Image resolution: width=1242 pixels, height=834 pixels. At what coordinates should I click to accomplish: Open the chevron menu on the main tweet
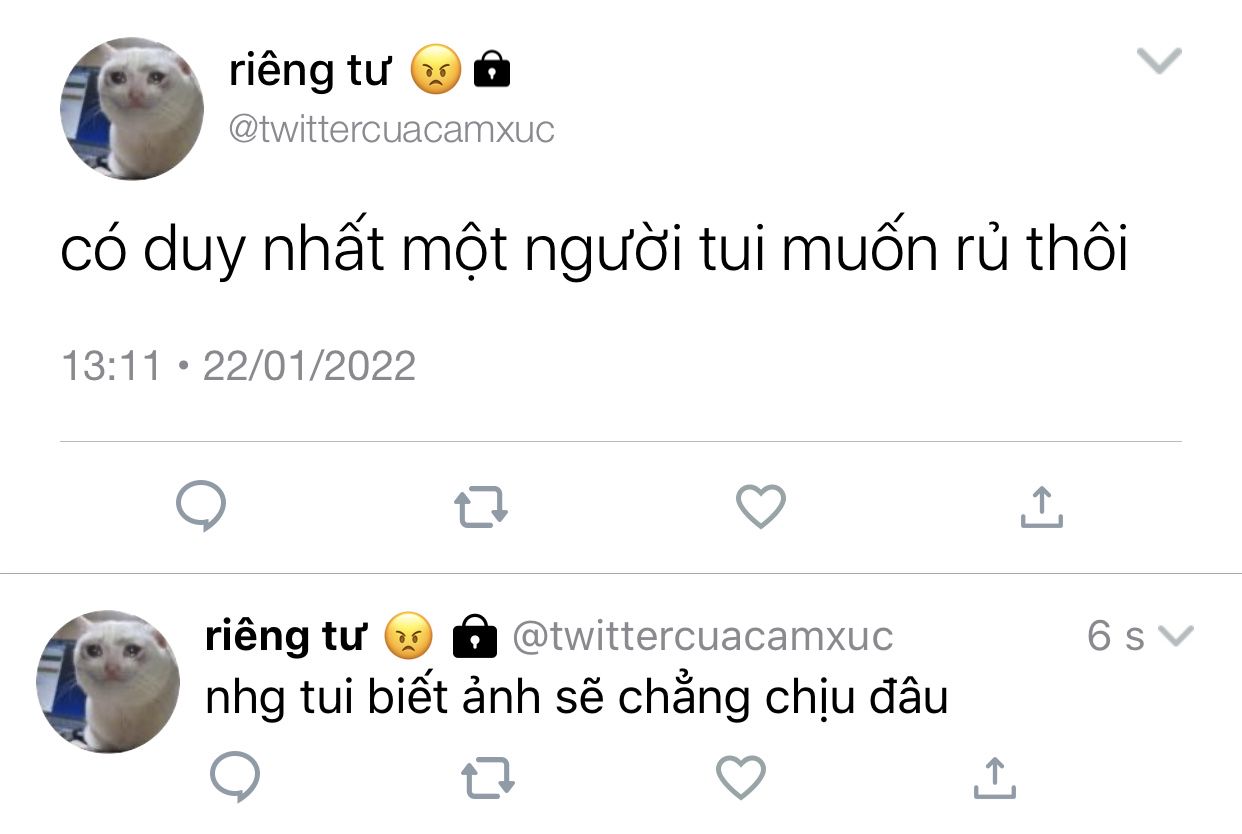coord(1161,61)
